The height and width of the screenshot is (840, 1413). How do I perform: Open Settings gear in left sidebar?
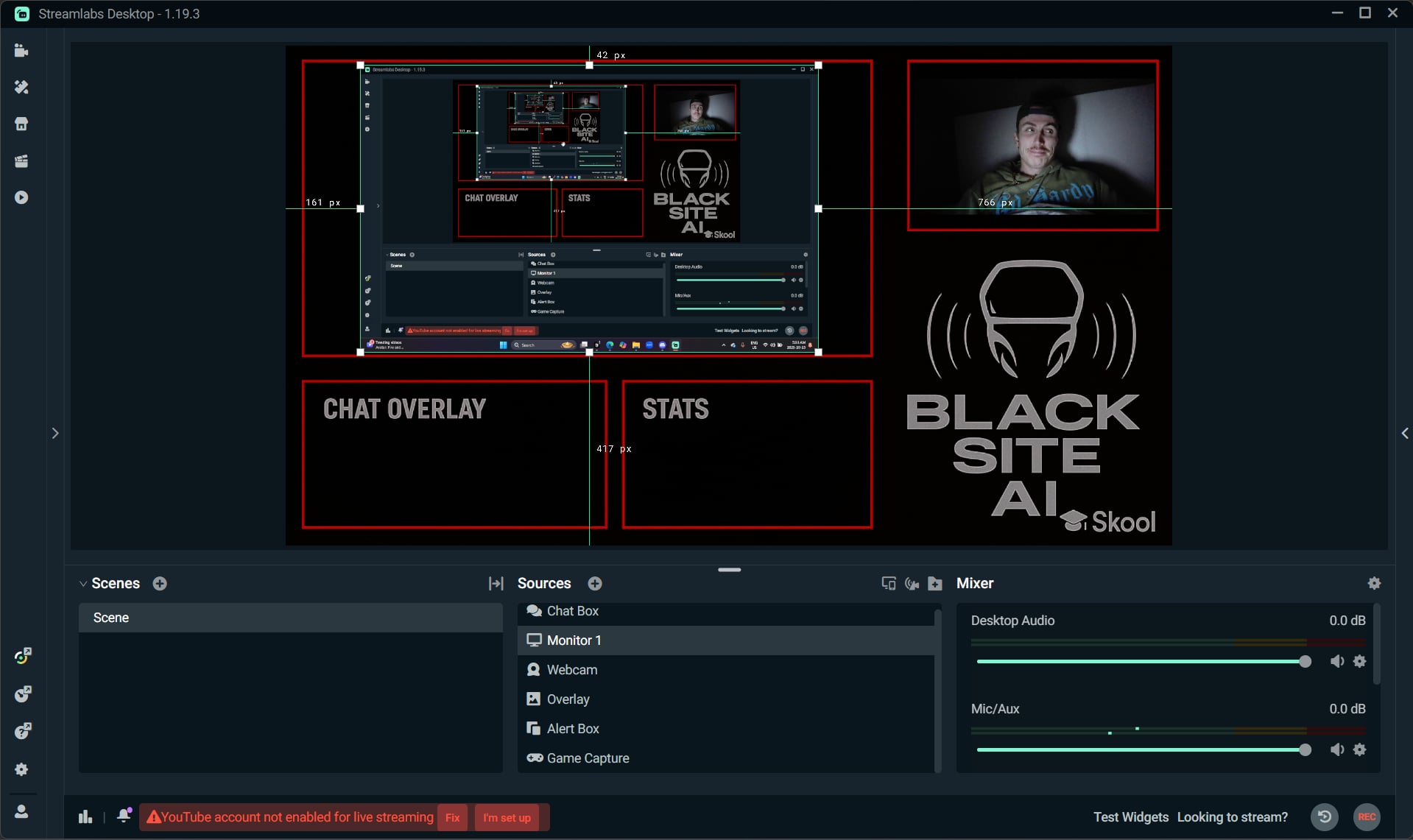coord(21,769)
